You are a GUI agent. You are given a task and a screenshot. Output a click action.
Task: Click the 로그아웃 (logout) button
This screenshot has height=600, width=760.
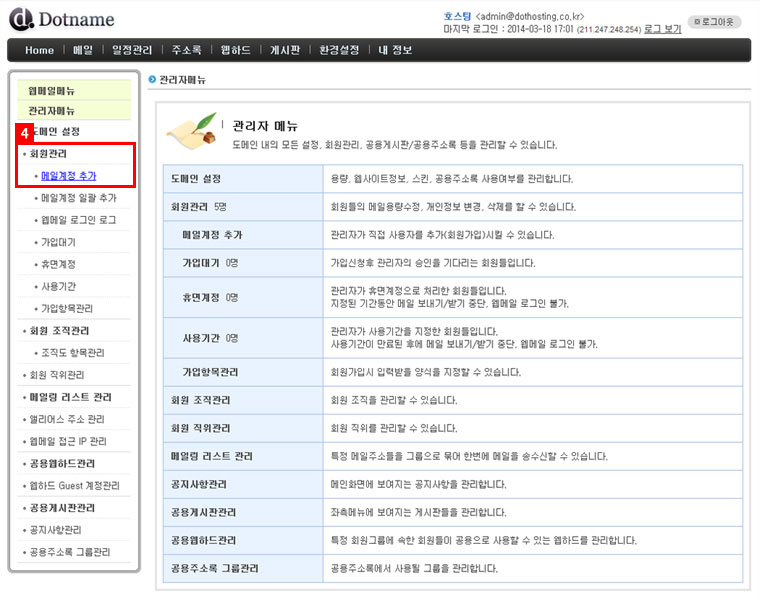(715, 20)
